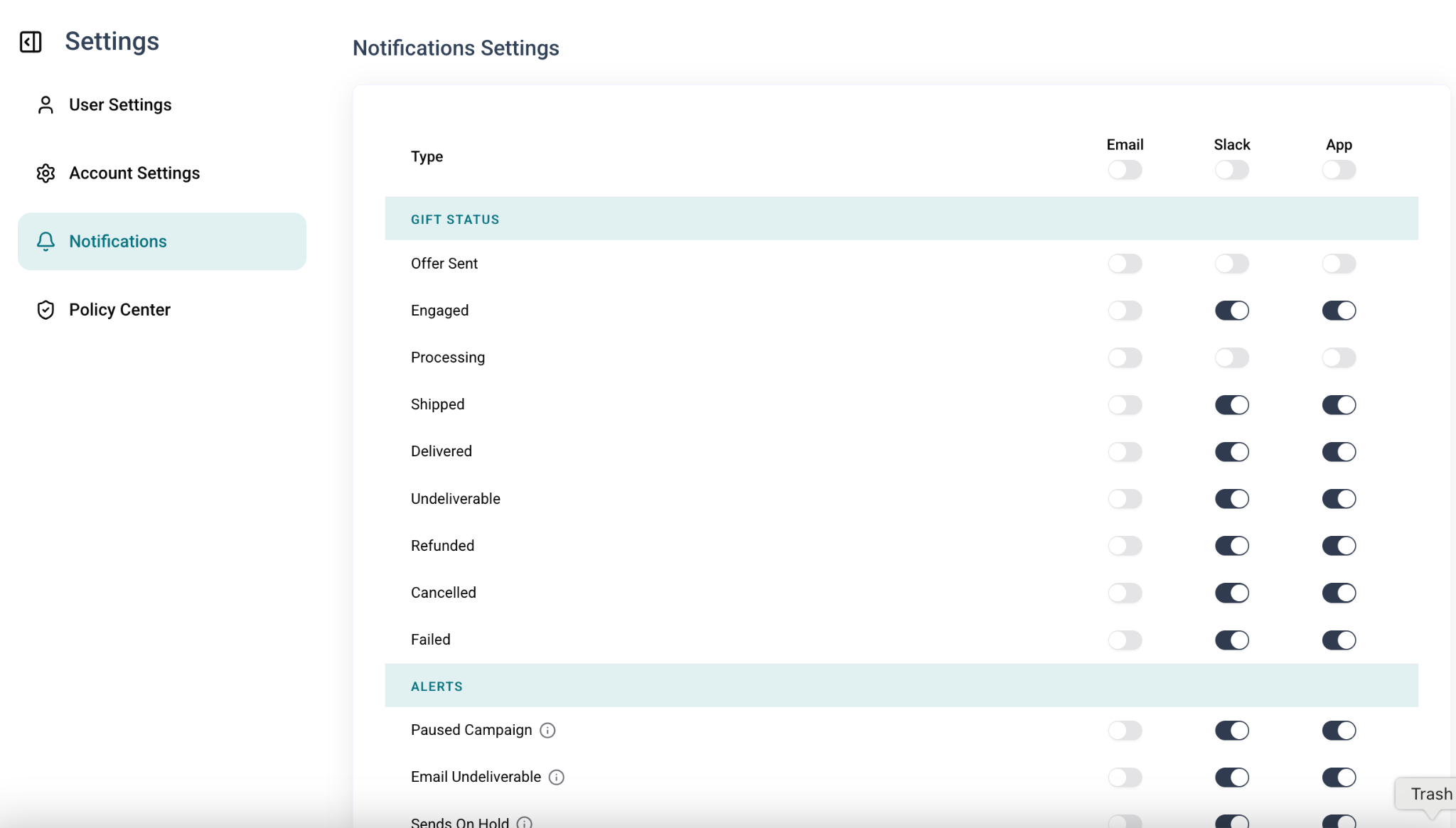Disable App toggle for Shipped

(1339, 405)
